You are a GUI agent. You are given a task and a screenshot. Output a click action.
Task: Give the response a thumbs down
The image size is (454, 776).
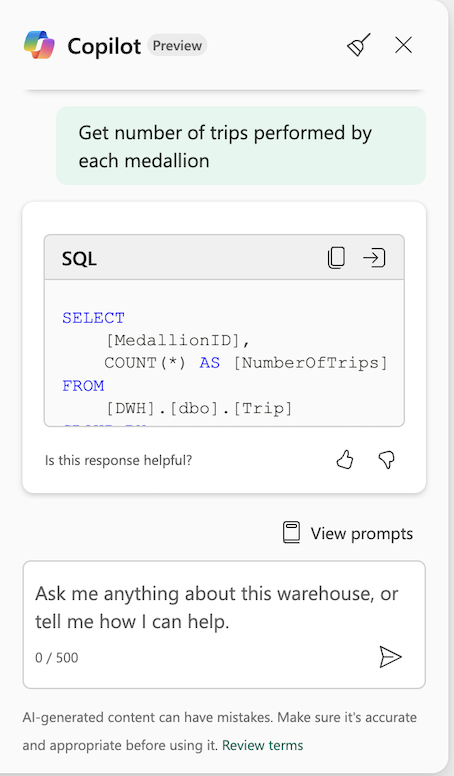tap(387, 460)
